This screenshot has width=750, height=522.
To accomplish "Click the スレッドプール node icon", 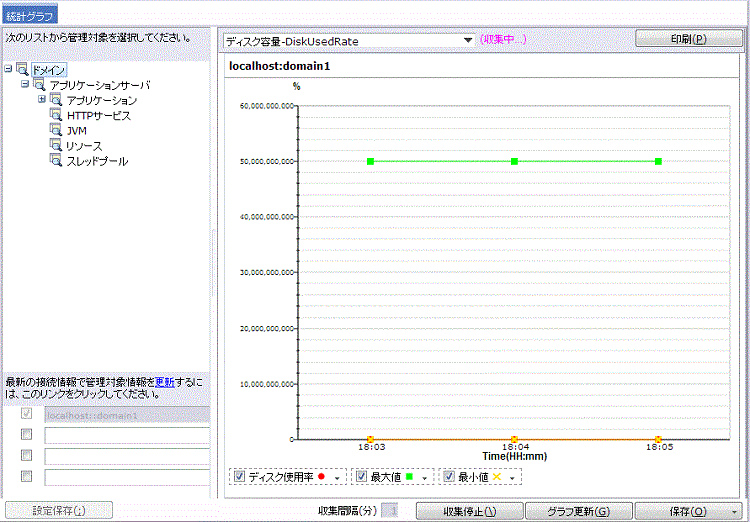I will pyautogui.click(x=56, y=161).
